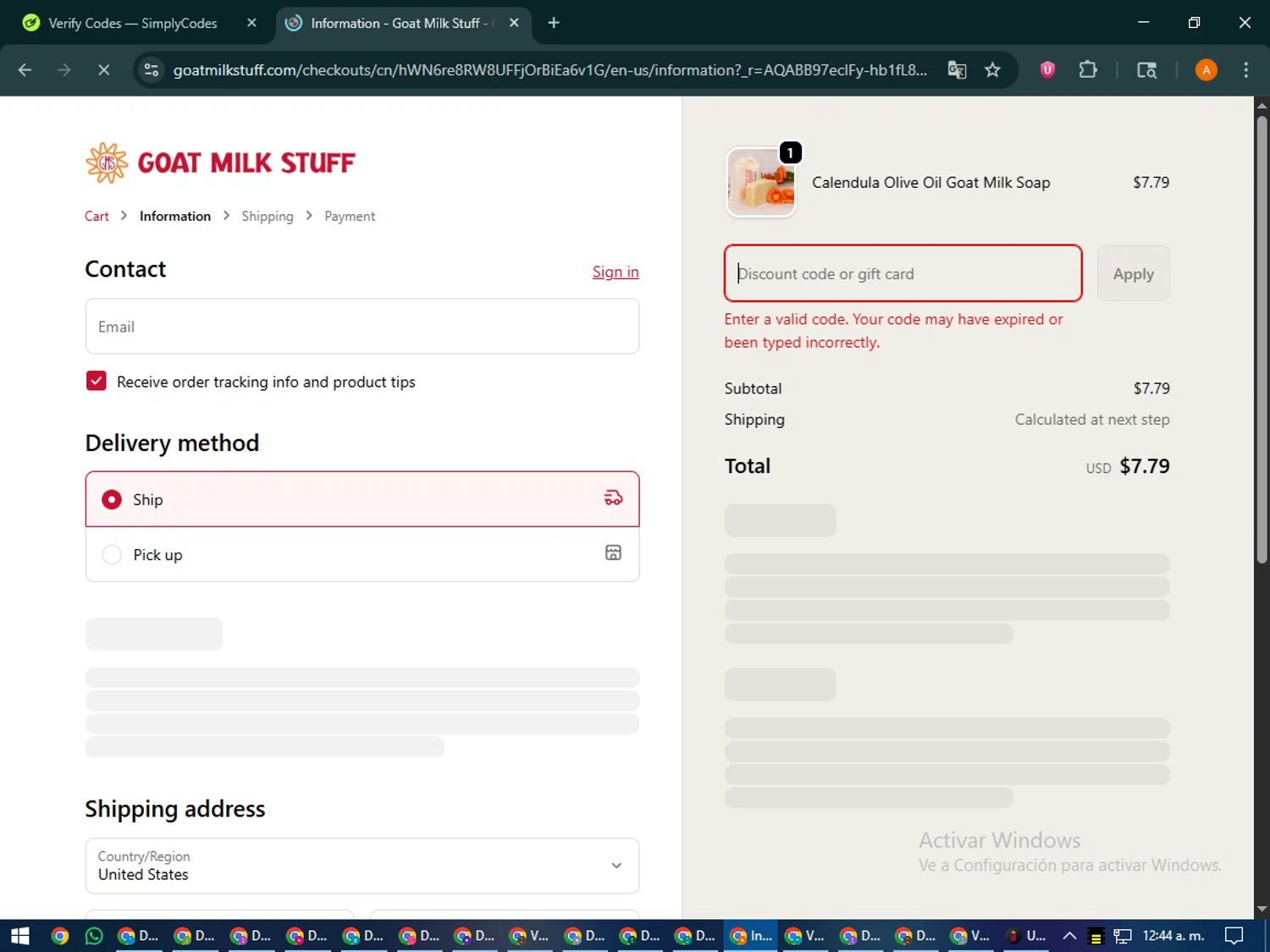The width and height of the screenshot is (1270, 952).
Task: Close the Verify Codes SimplyCodes tab
Action: point(251,23)
